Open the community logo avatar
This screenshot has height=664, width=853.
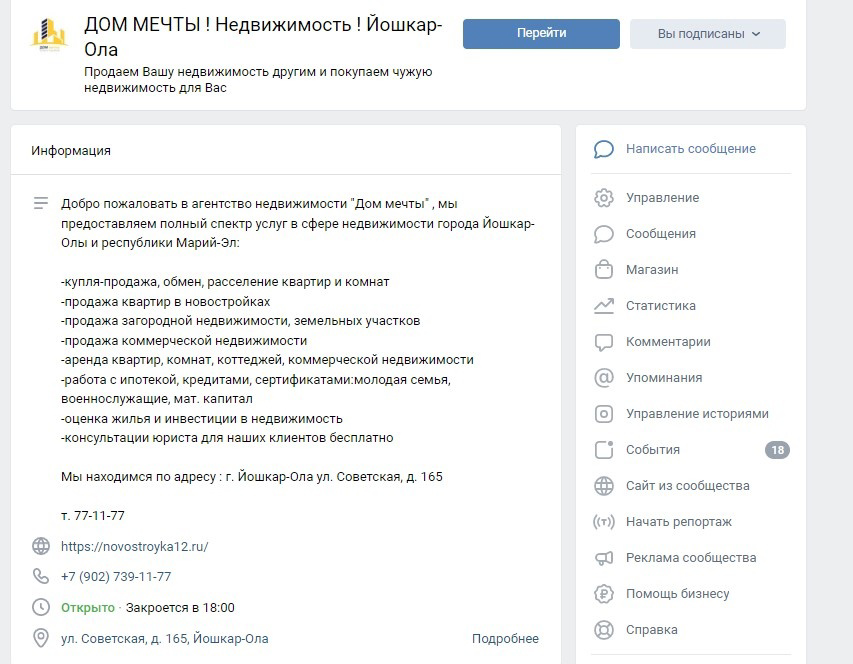[x=49, y=35]
